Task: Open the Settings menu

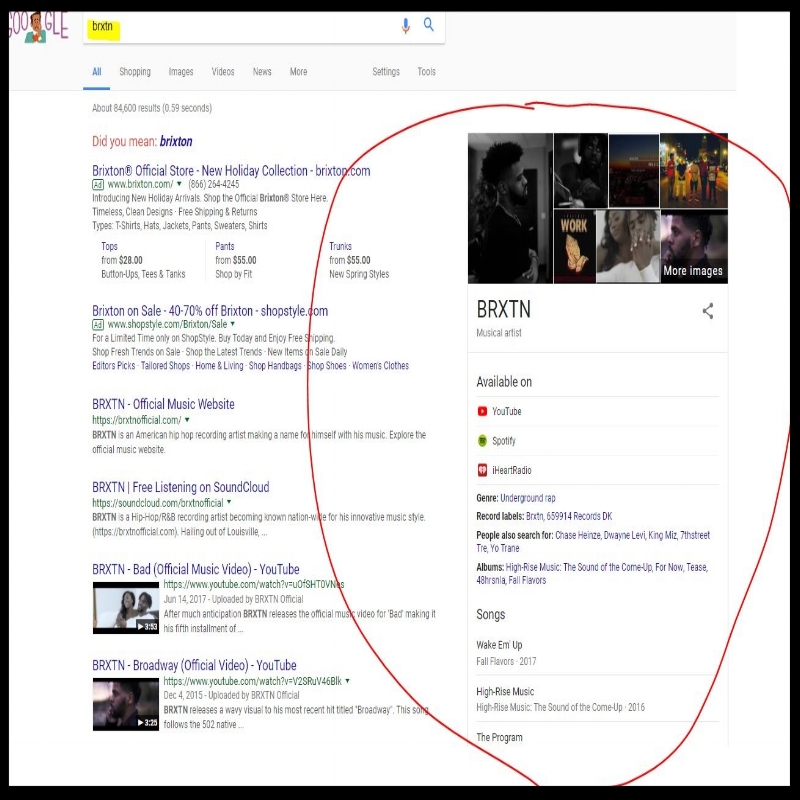Action: pos(386,71)
